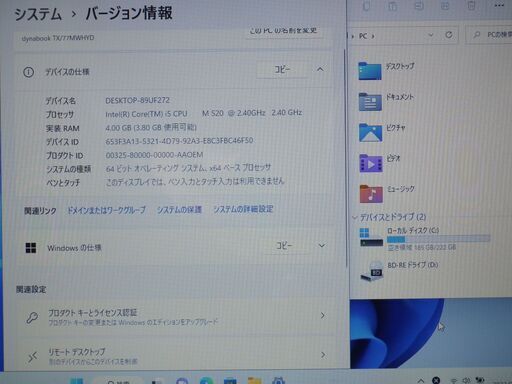Viewport: 512px width, 384px height.
Task: Open プロダクト キーとライセンス認証 chevron arrow
Action: [x=323, y=315]
